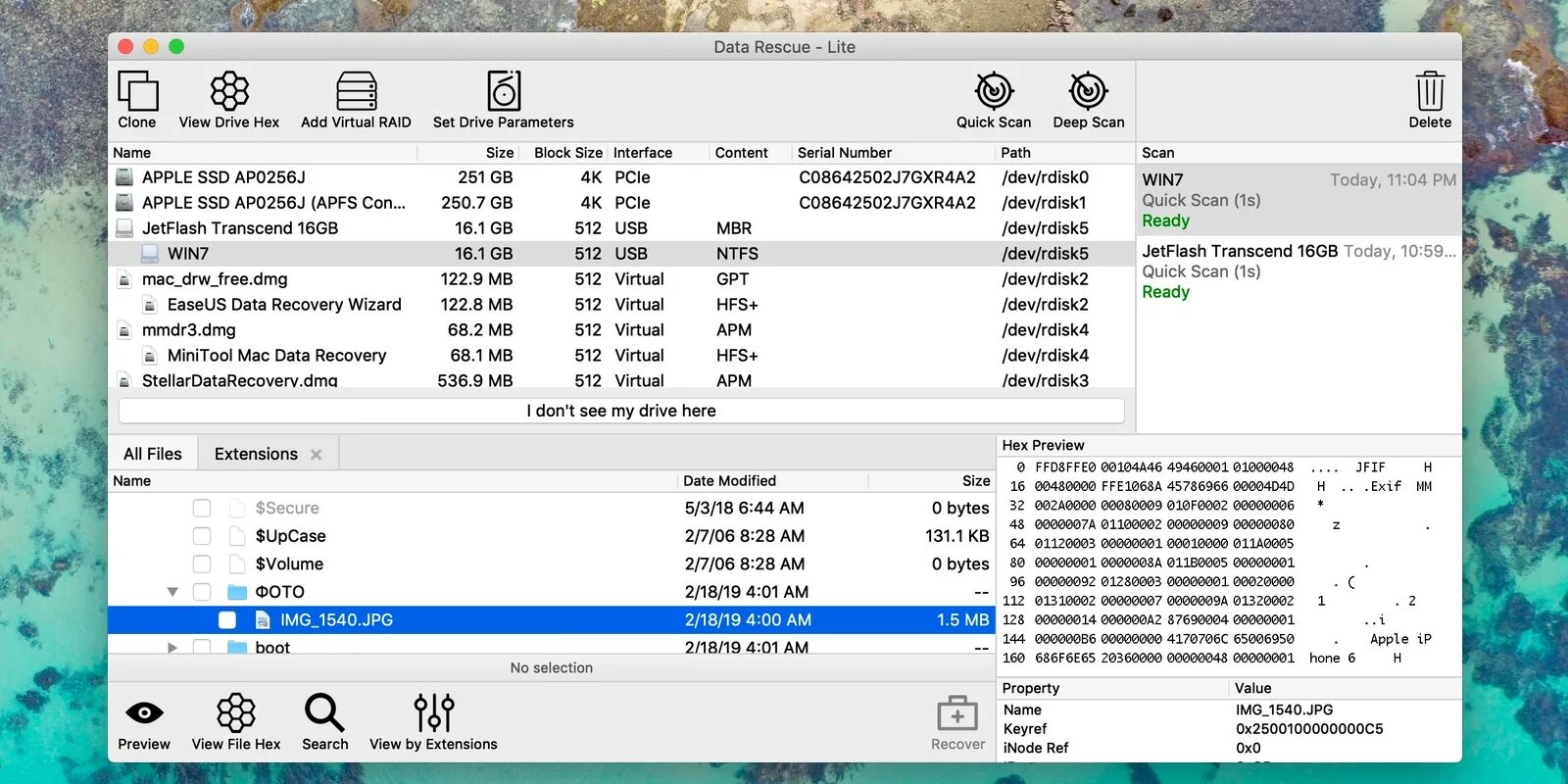The image size is (1568, 784).
Task: Click the $UpCase file icon
Action: [x=236, y=536]
